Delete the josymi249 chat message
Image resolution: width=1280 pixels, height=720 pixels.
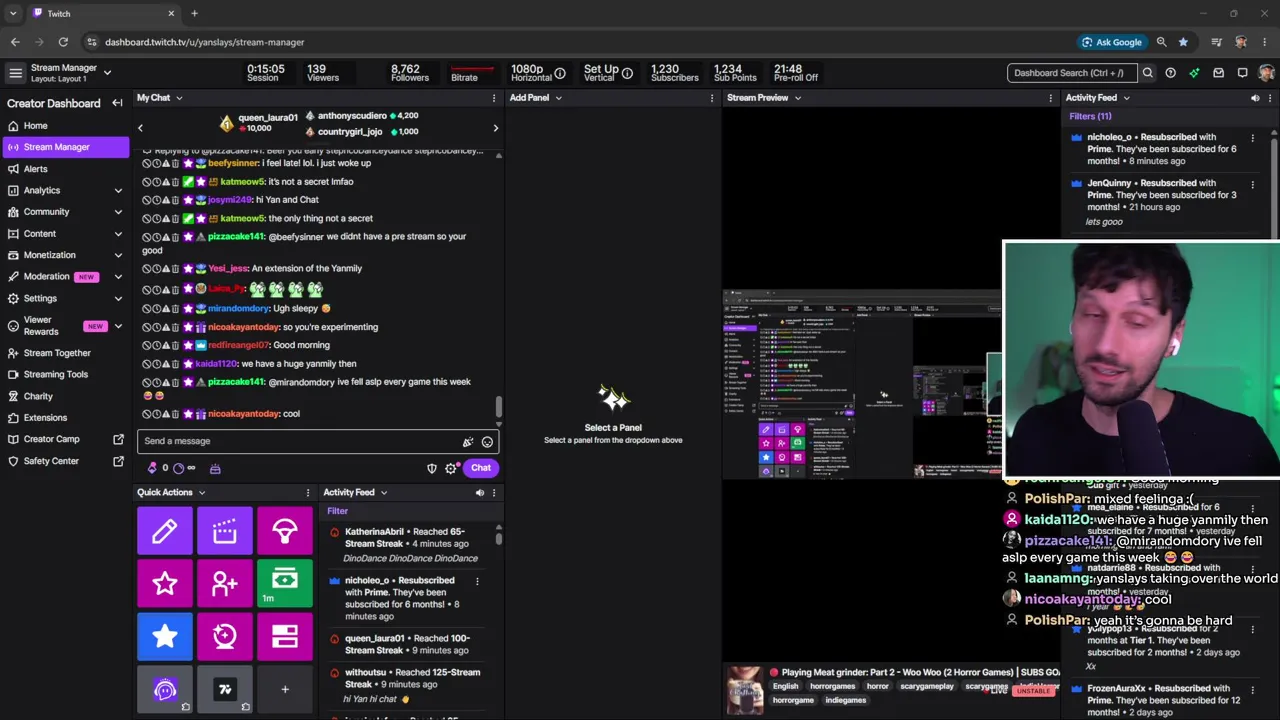point(176,200)
